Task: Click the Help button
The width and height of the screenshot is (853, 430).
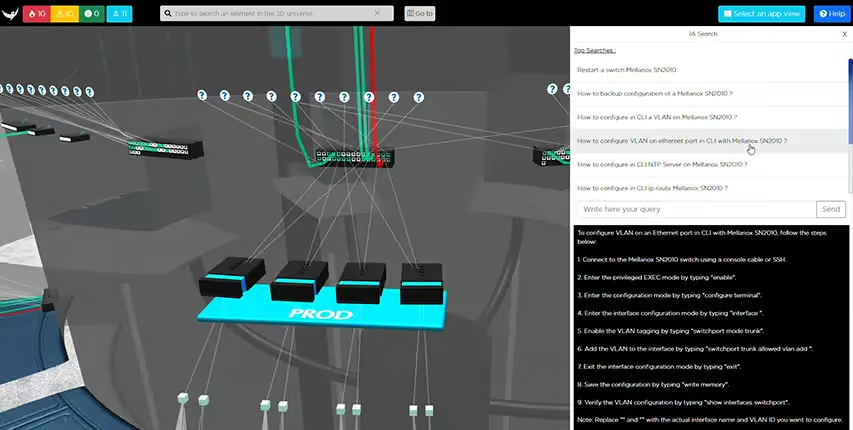Action: point(831,14)
